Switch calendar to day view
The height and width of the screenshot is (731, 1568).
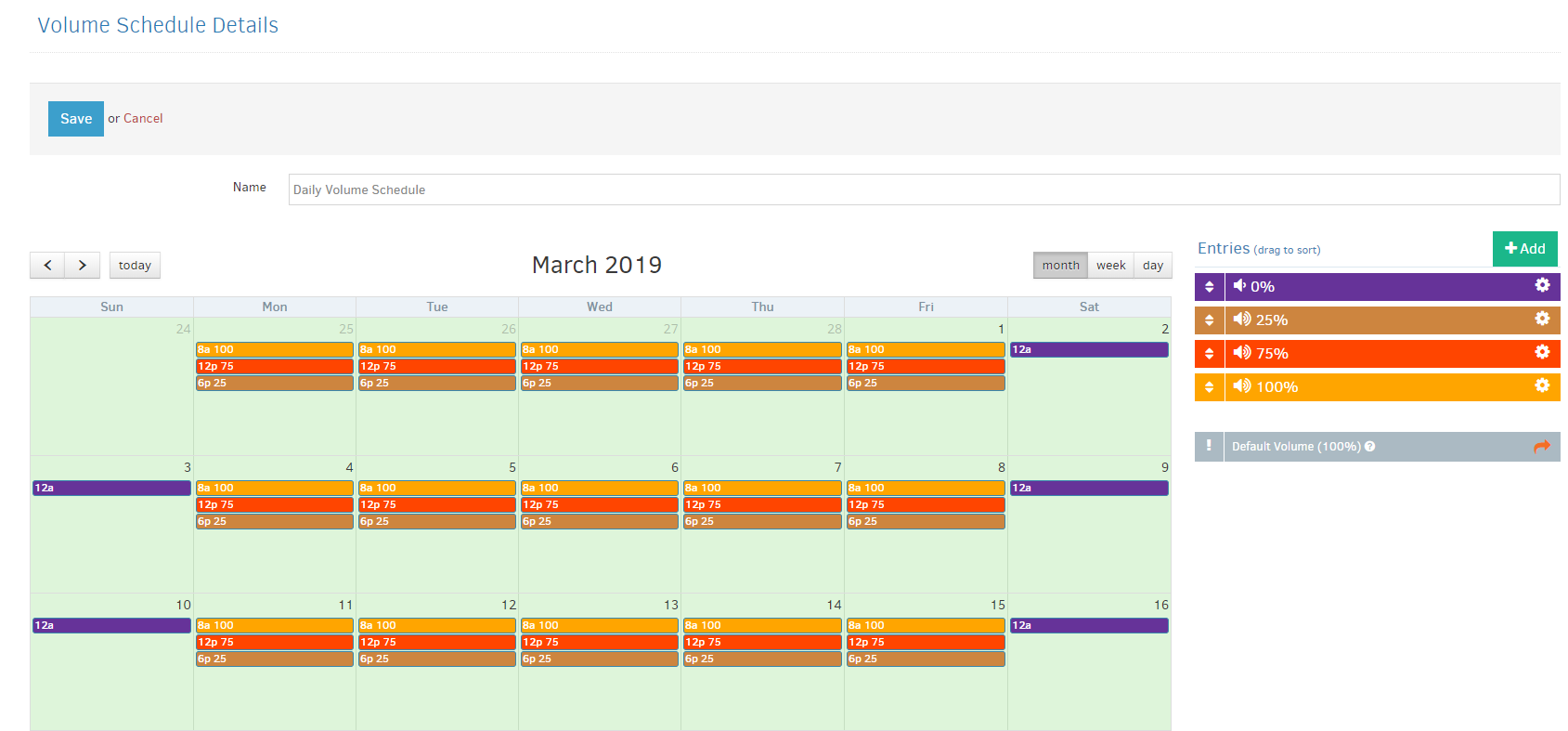1153,266
